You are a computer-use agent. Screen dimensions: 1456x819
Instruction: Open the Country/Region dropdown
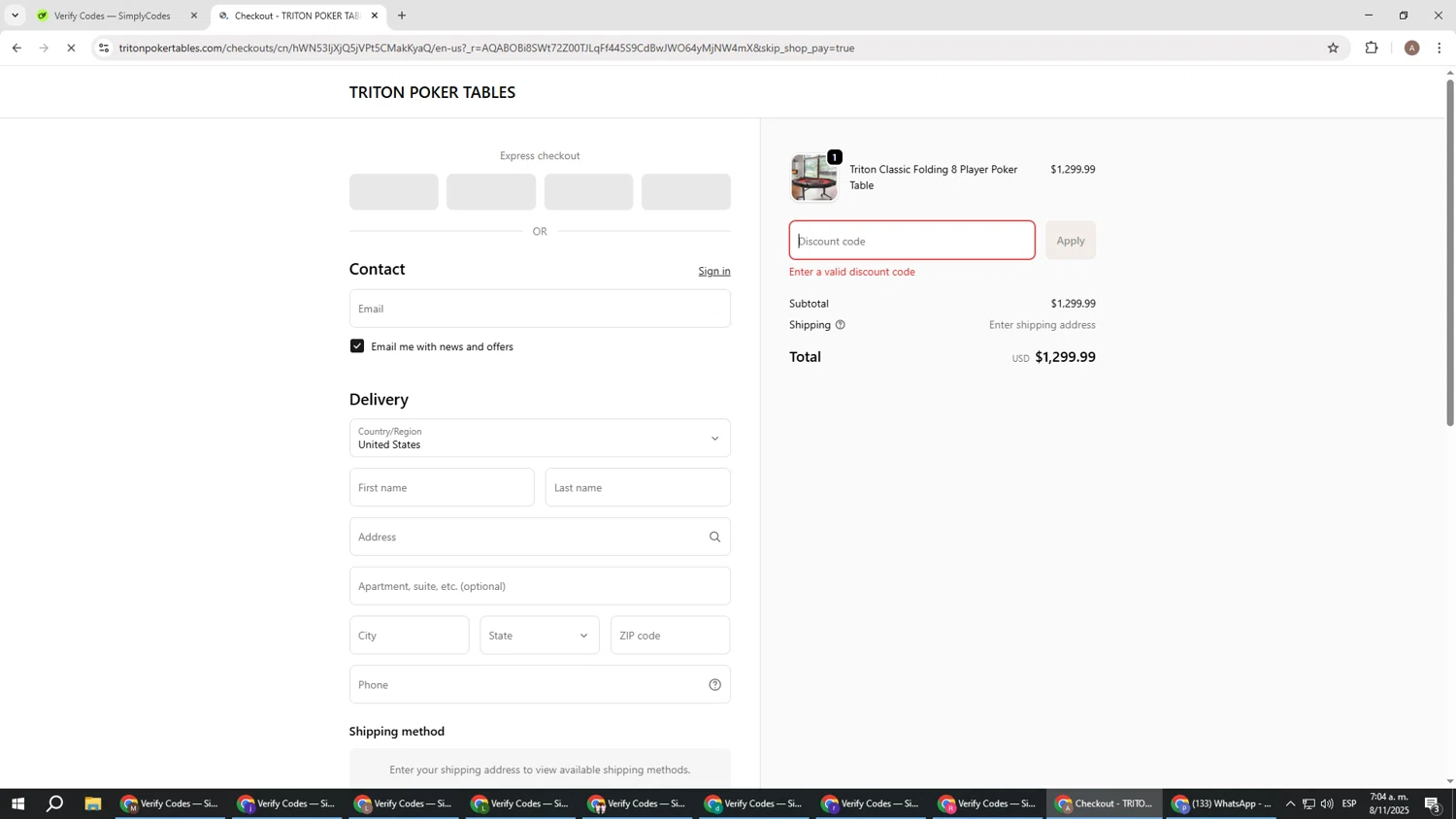[540, 439]
